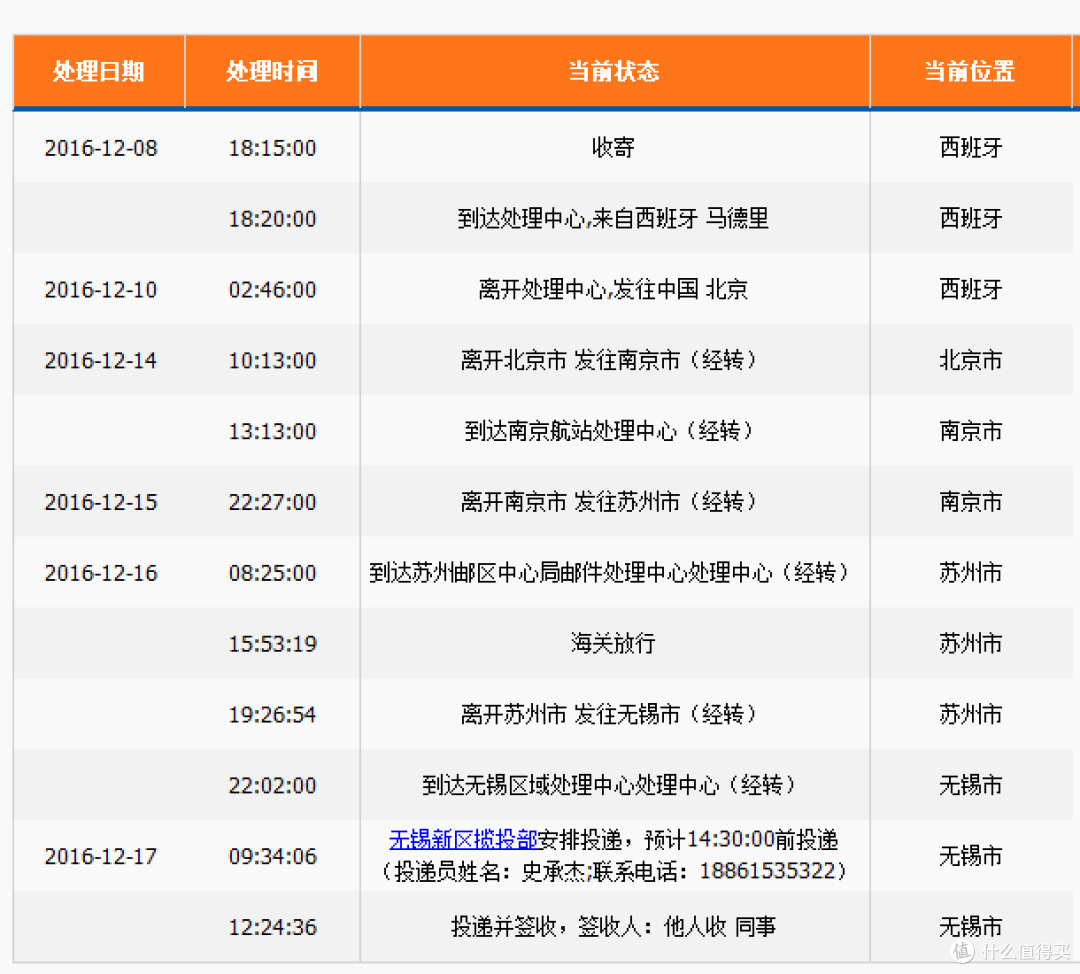1080x974 pixels.
Task: Select status 到达南京航站处理中心
Action: [609, 431]
